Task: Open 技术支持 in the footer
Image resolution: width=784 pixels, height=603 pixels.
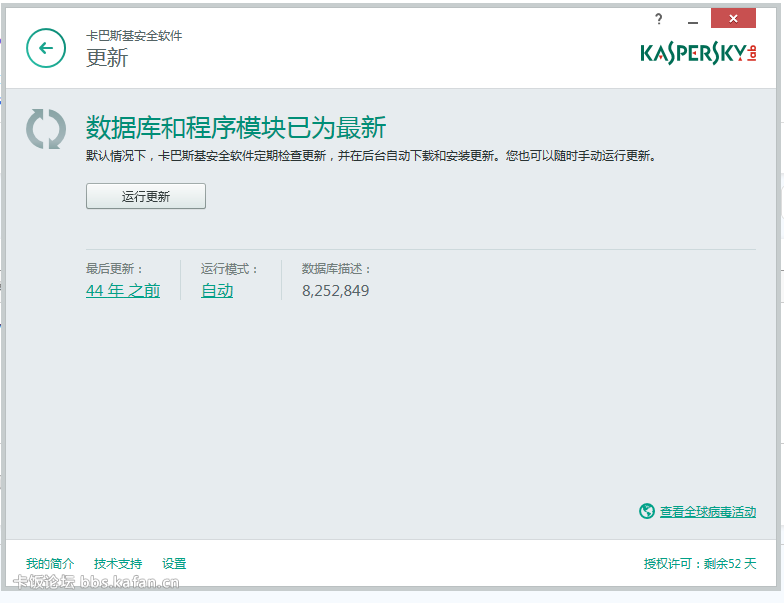Action: pyautogui.click(x=118, y=564)
